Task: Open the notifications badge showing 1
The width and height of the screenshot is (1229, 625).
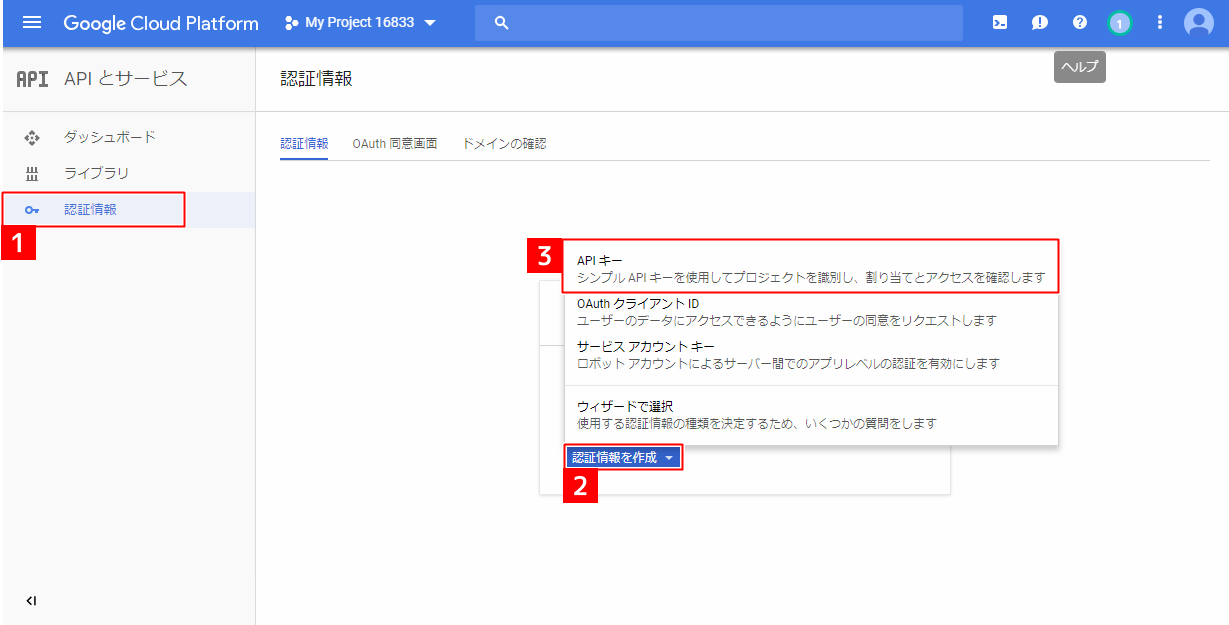Action: pyautogui.click(x=1120, y=22)
